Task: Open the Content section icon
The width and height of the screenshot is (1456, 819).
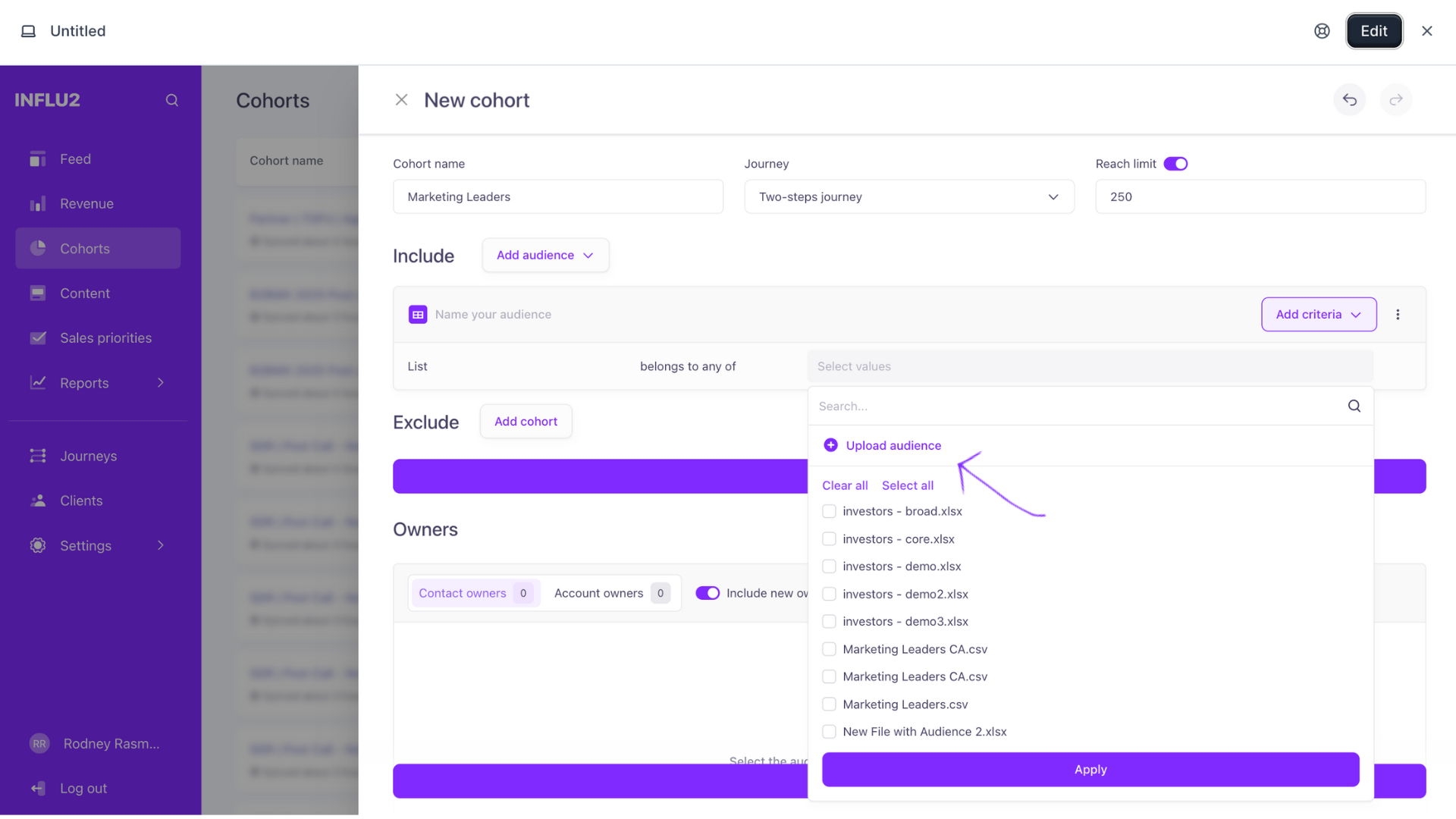Action: [x=38, y=293]
